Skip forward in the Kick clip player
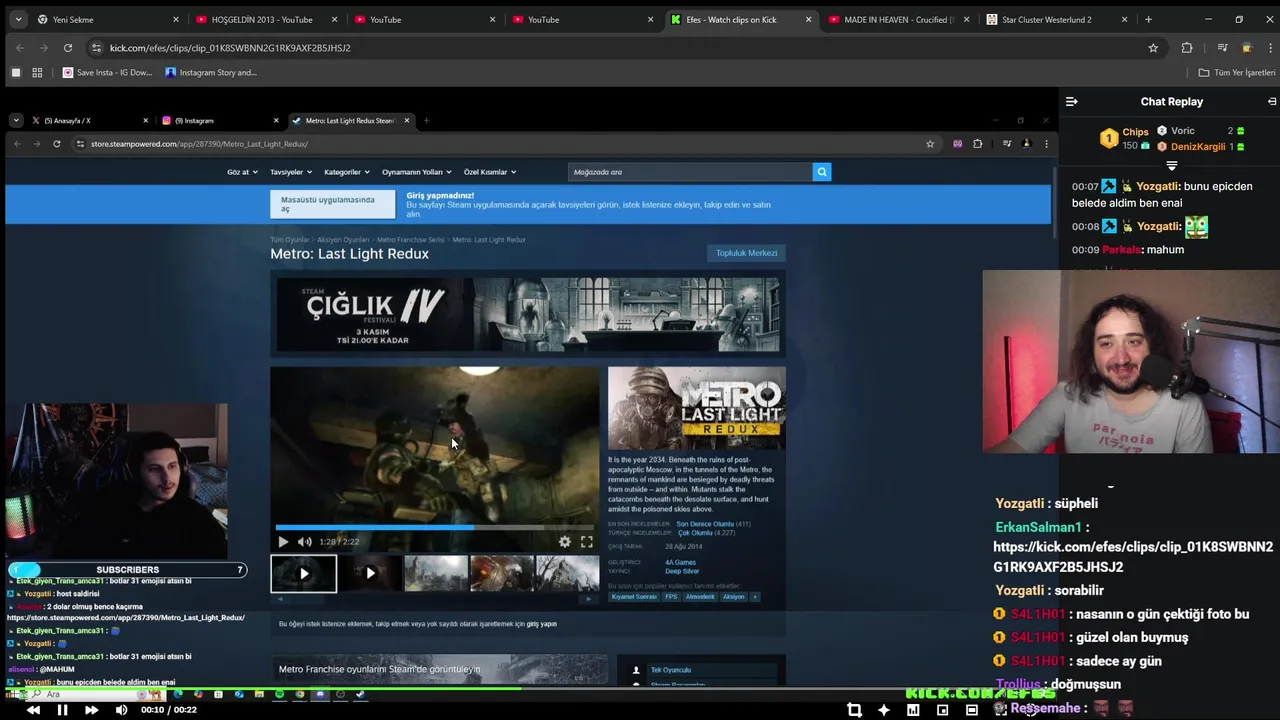1280x720 pixels. [x=91, y=710]
